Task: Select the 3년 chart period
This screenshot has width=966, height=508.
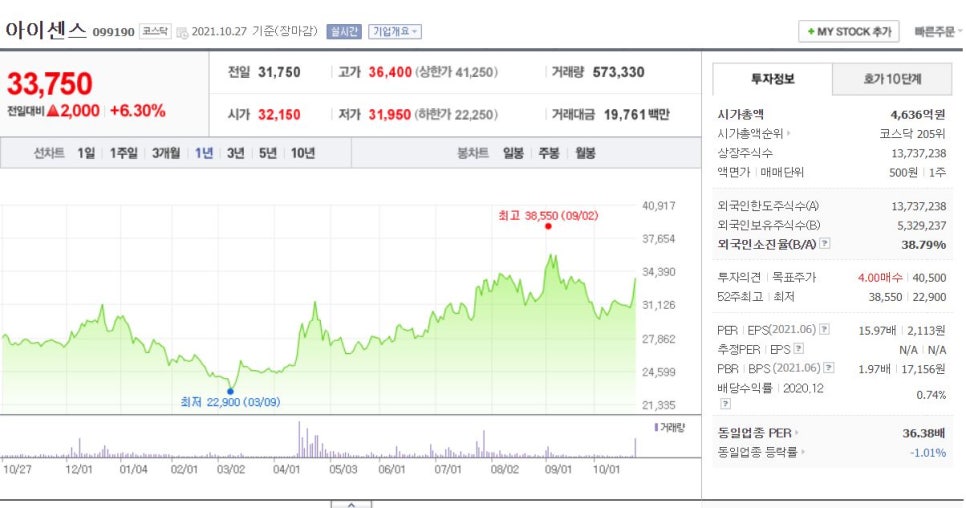Action: point(235,153)
